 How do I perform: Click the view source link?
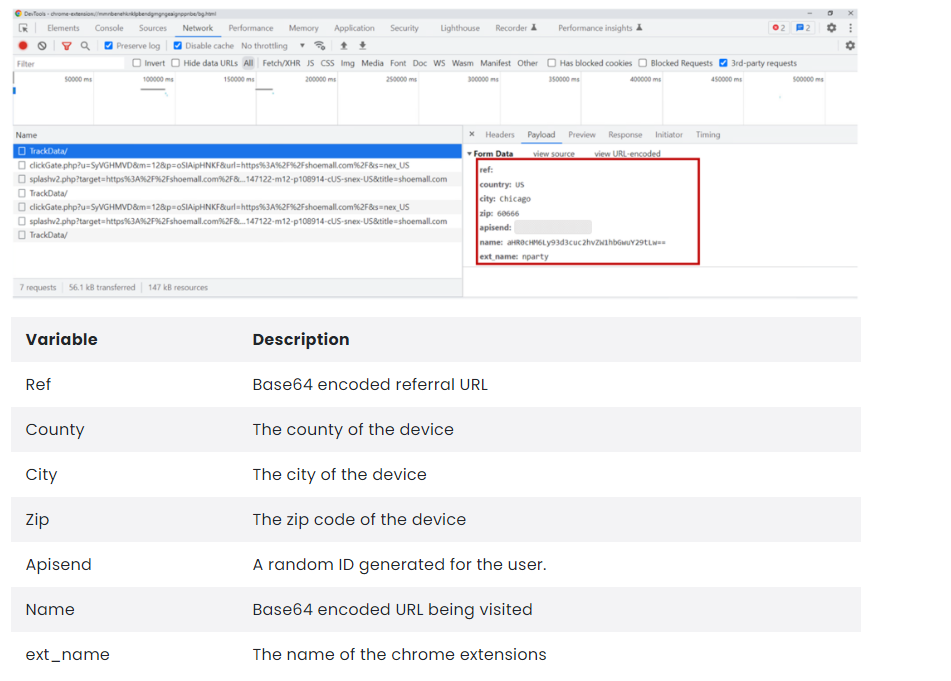(553, 154)
